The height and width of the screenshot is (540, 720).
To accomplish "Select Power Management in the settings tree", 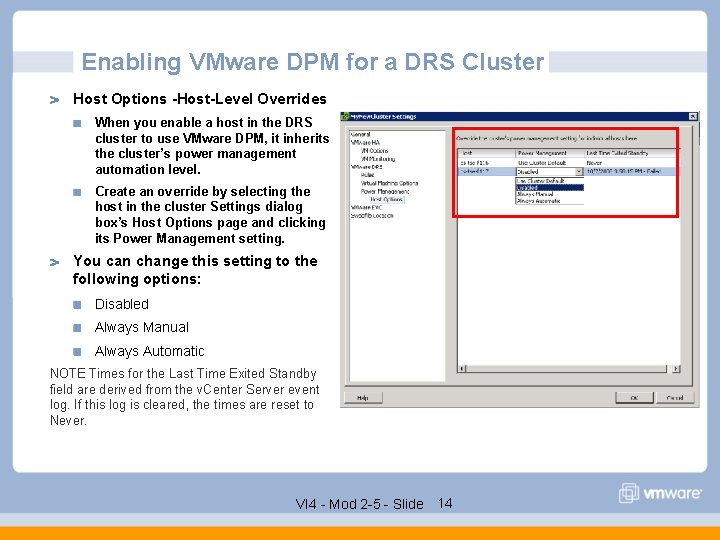I will coord(385,191).
